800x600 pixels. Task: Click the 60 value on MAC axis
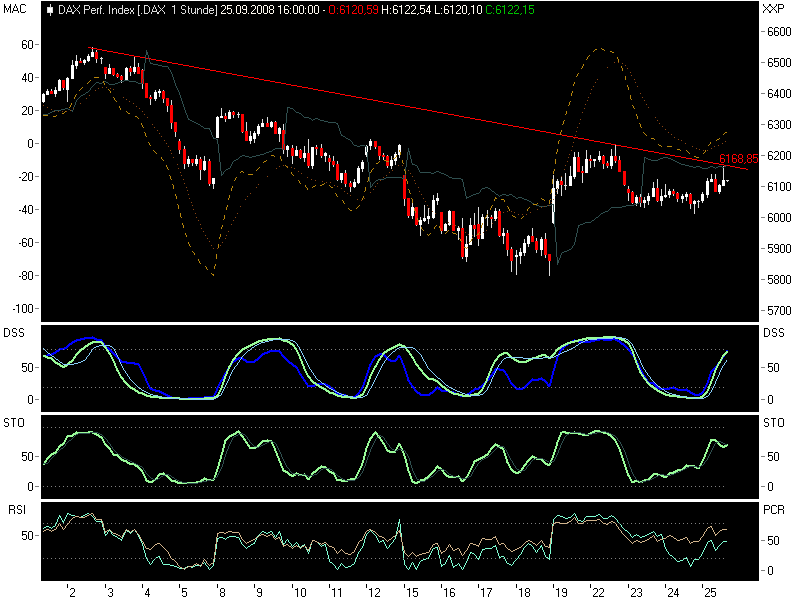[27, 45]
